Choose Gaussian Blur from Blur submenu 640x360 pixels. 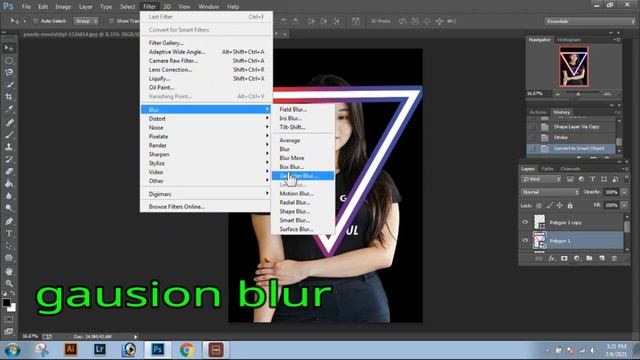(x=302, y=176)
